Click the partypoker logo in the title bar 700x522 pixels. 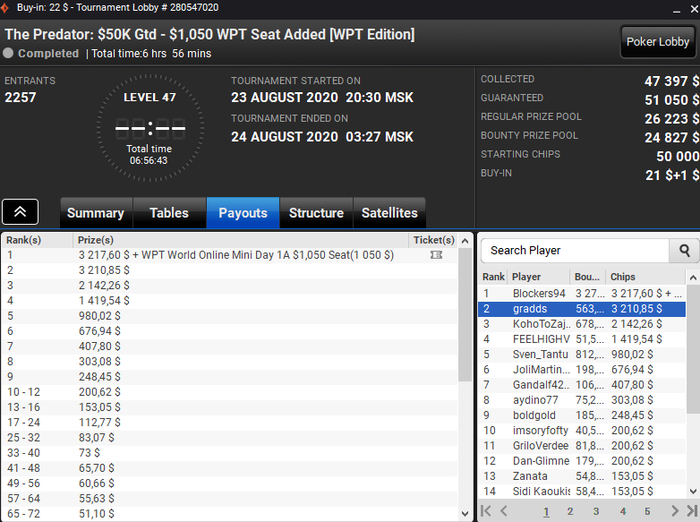tap(5, 8)
